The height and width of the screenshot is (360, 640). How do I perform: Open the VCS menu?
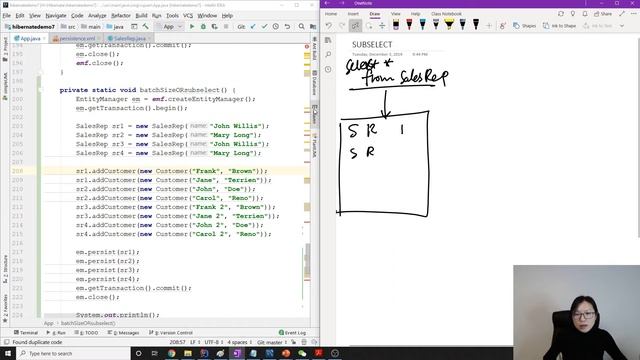188,16
